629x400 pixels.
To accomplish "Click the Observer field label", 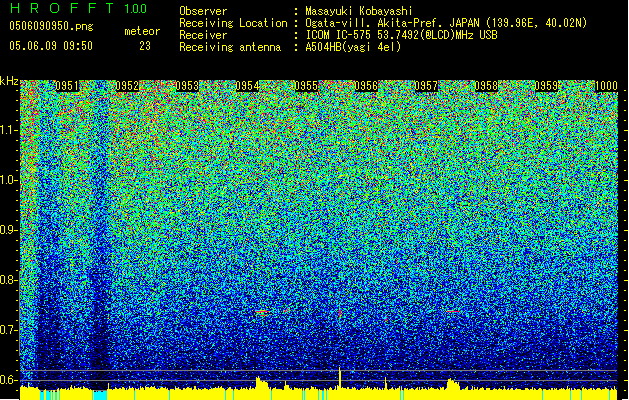I will pos(203,11).
